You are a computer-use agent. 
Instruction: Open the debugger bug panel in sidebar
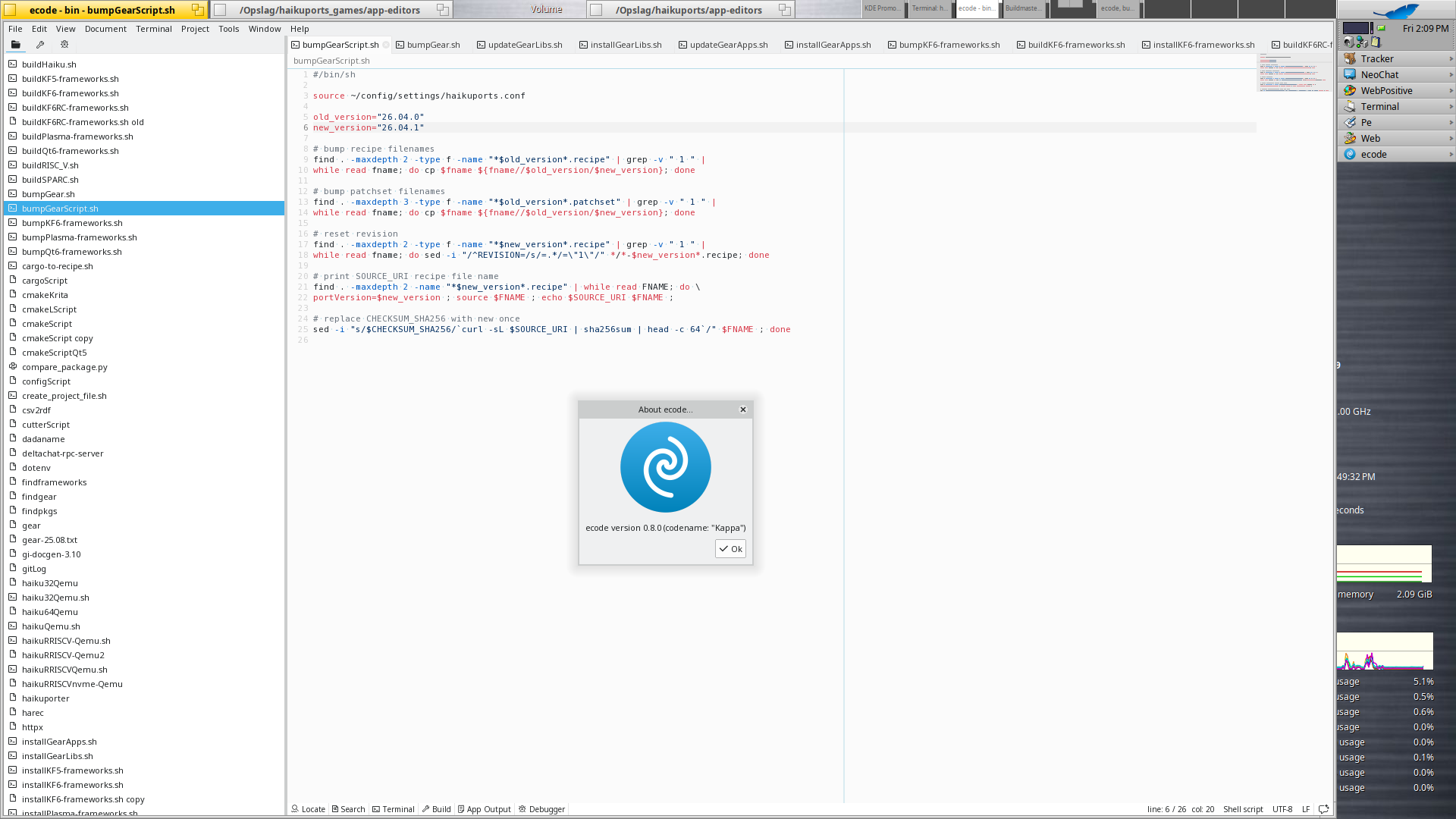[x=64, y=45]
